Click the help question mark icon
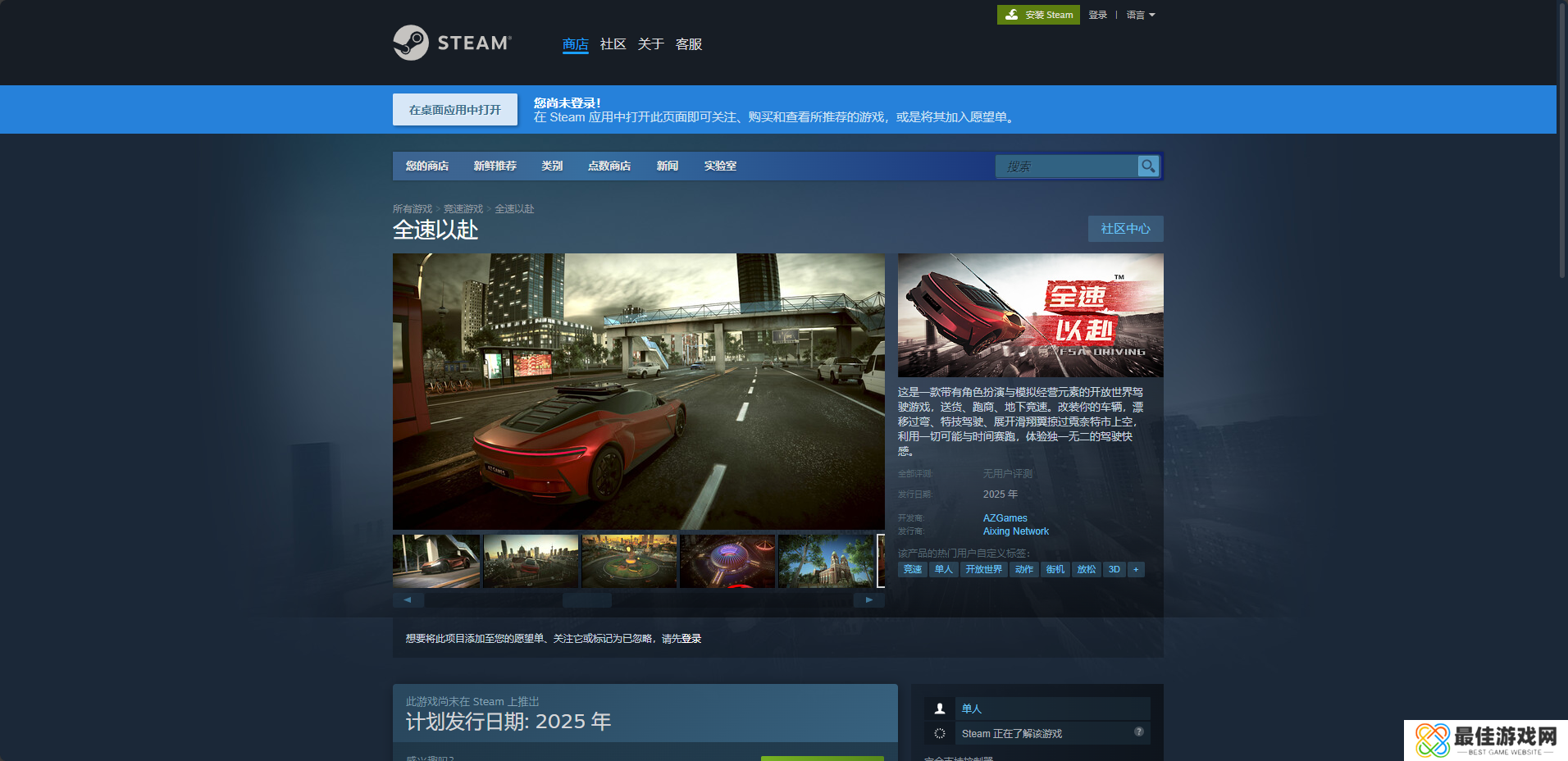This screenshot has height=761, width=1568. [1139, 732]
